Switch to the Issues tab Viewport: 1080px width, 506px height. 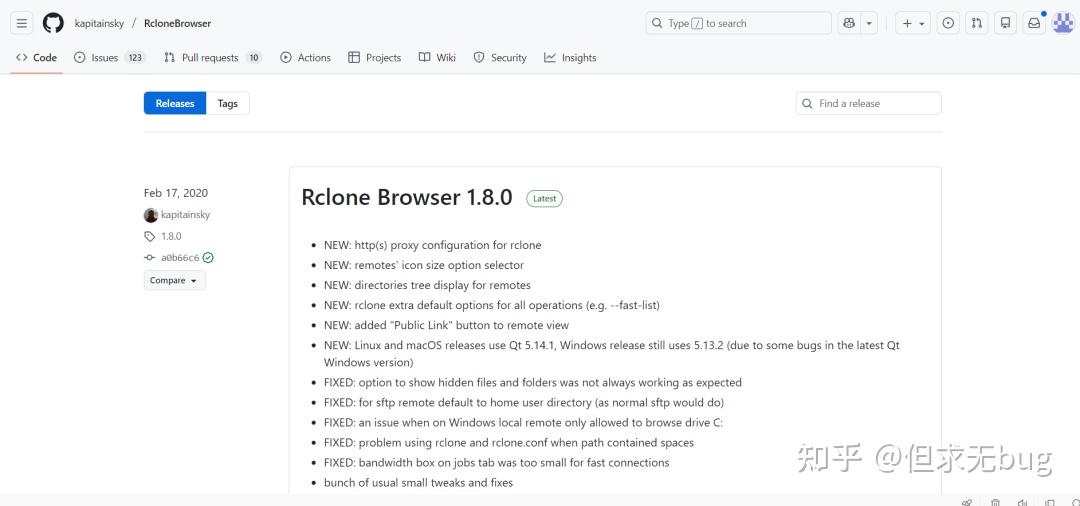pos(110,58)
